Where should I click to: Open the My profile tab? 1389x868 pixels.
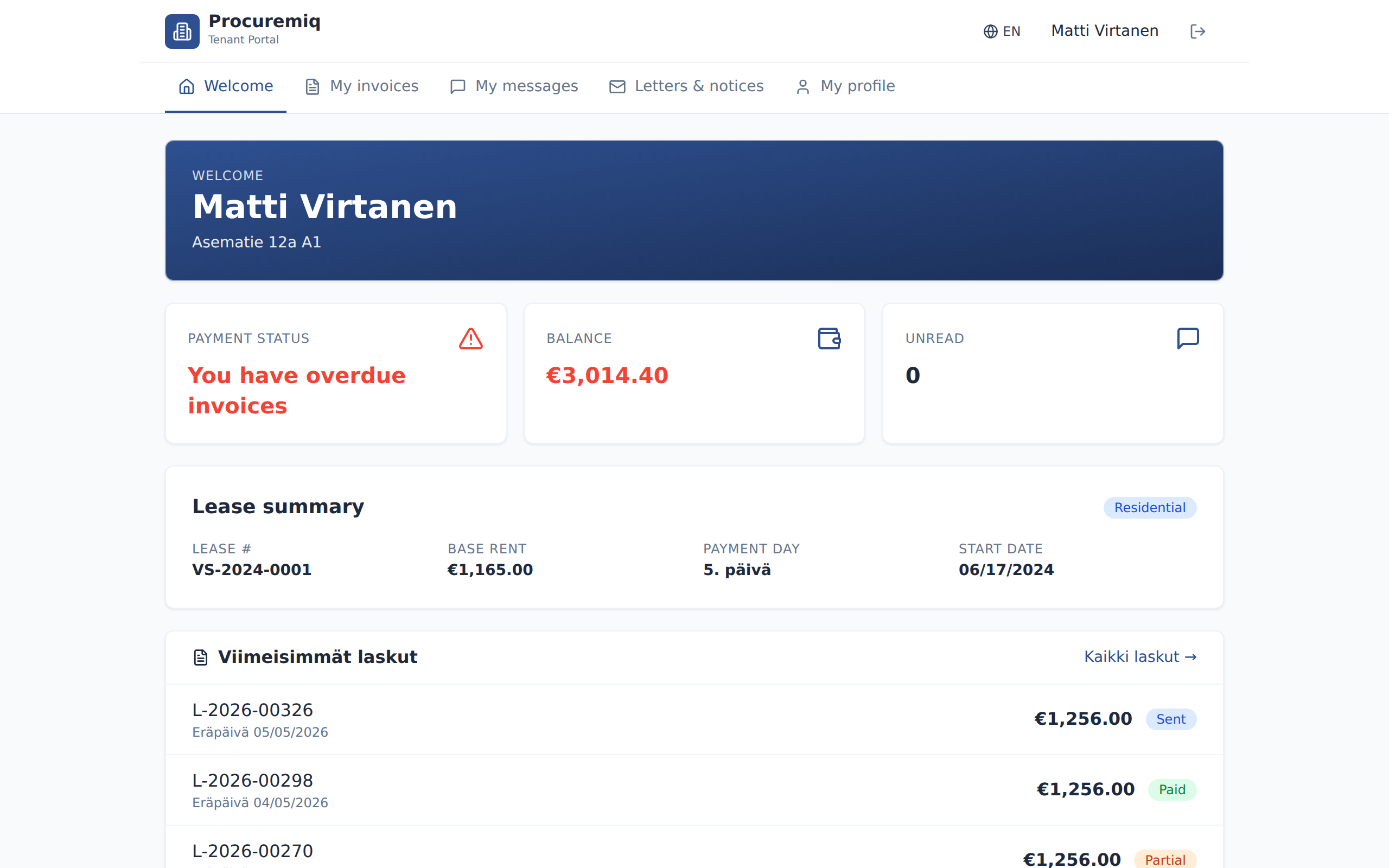tap(845, 86)
